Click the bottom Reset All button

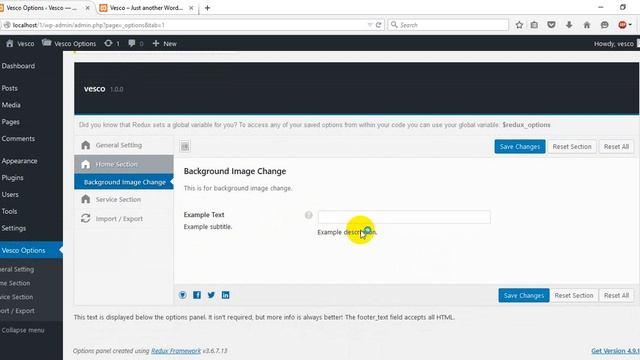coord(616,295)
